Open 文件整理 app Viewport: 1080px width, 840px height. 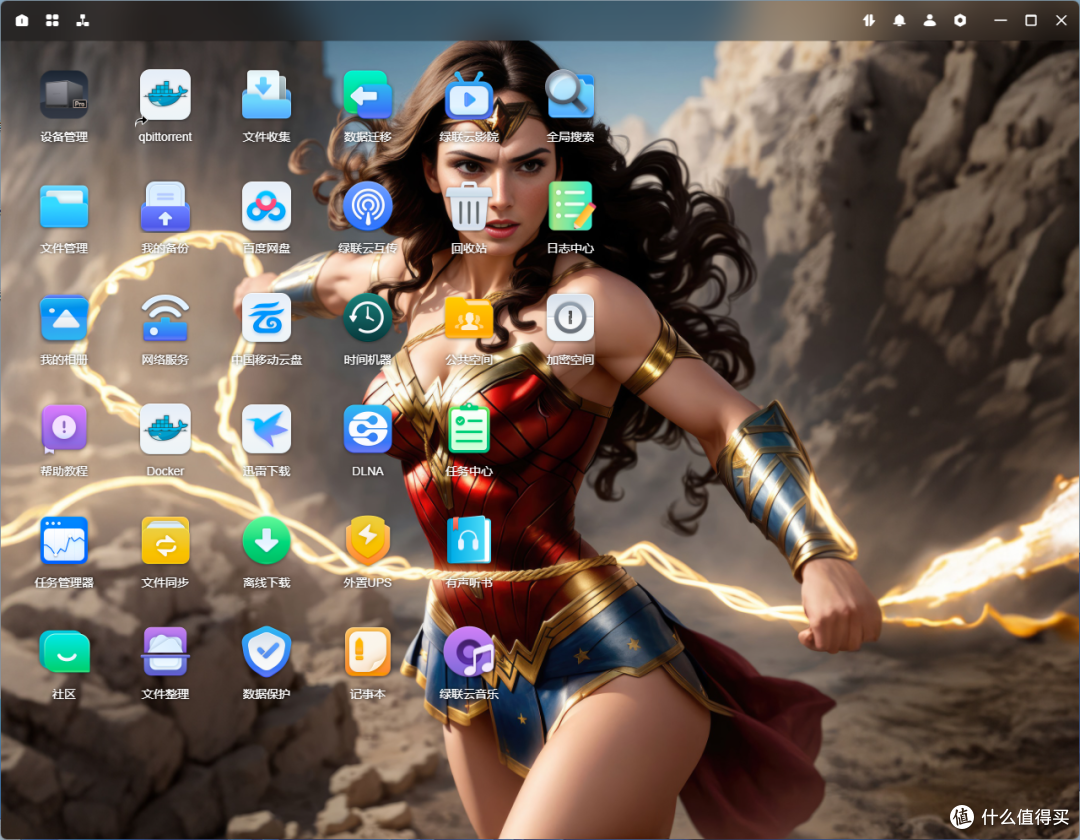165,653
